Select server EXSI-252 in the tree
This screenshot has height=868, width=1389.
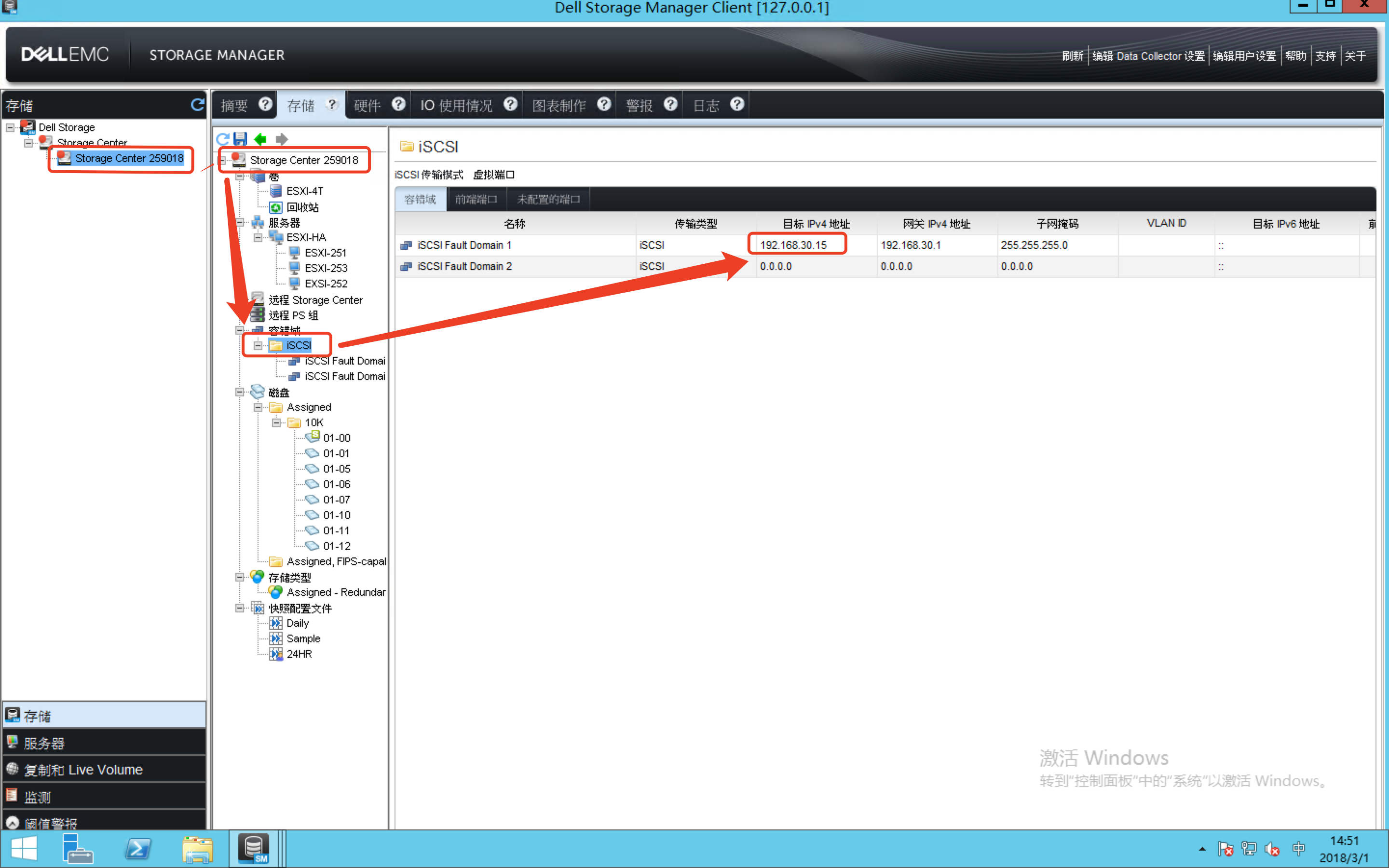pyautogui.click(x=326, y=284)
